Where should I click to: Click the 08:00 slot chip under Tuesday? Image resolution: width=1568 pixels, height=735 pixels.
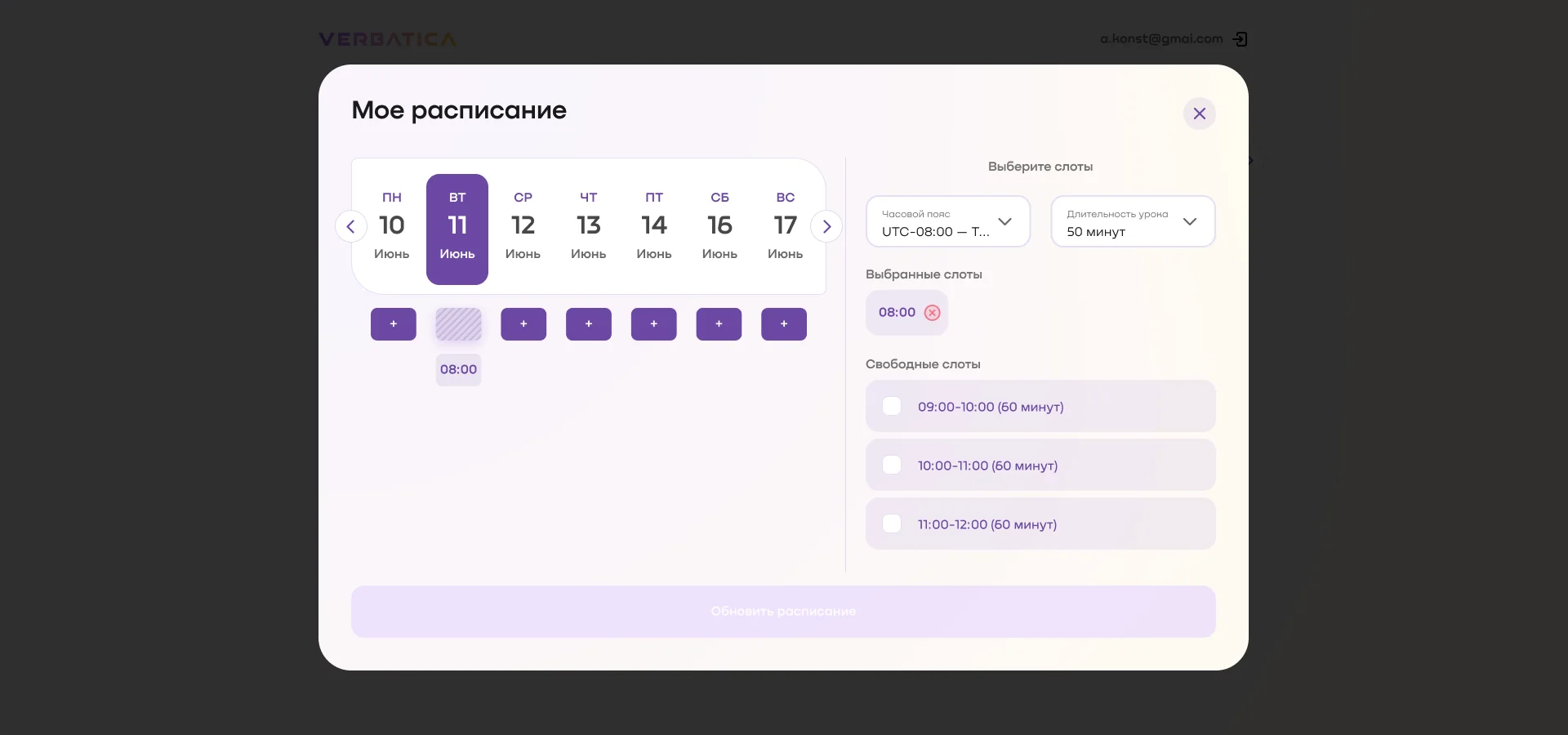click(x=458, y=370)
